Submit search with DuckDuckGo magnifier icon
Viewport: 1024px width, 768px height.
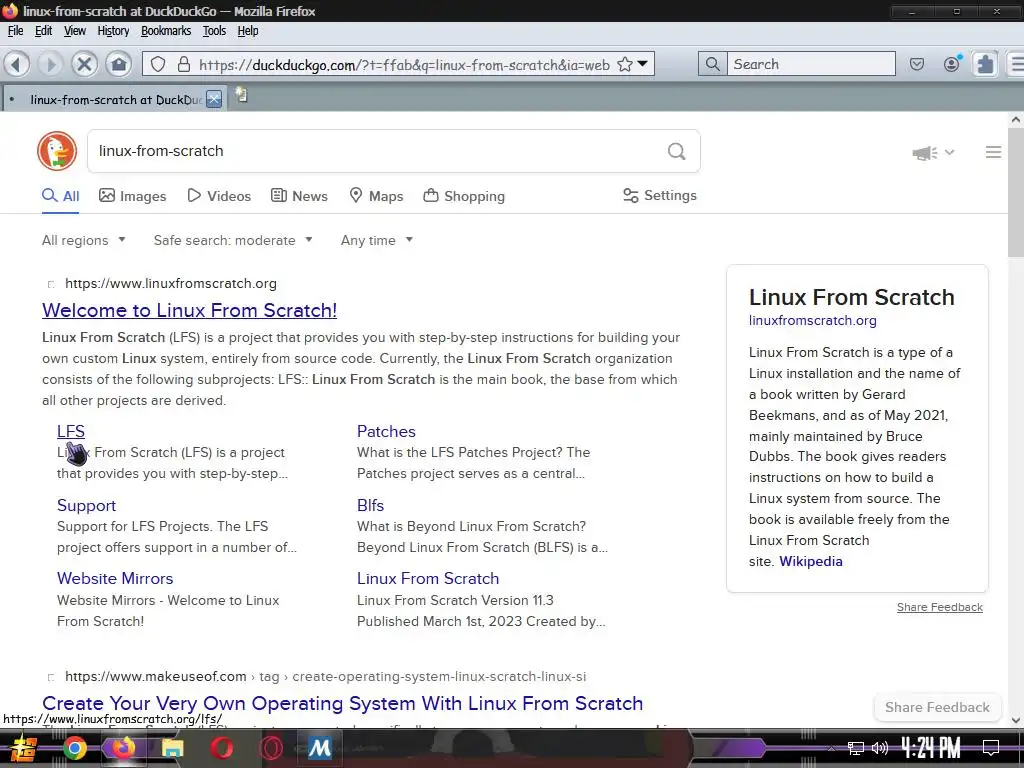(x=677, y=152)
